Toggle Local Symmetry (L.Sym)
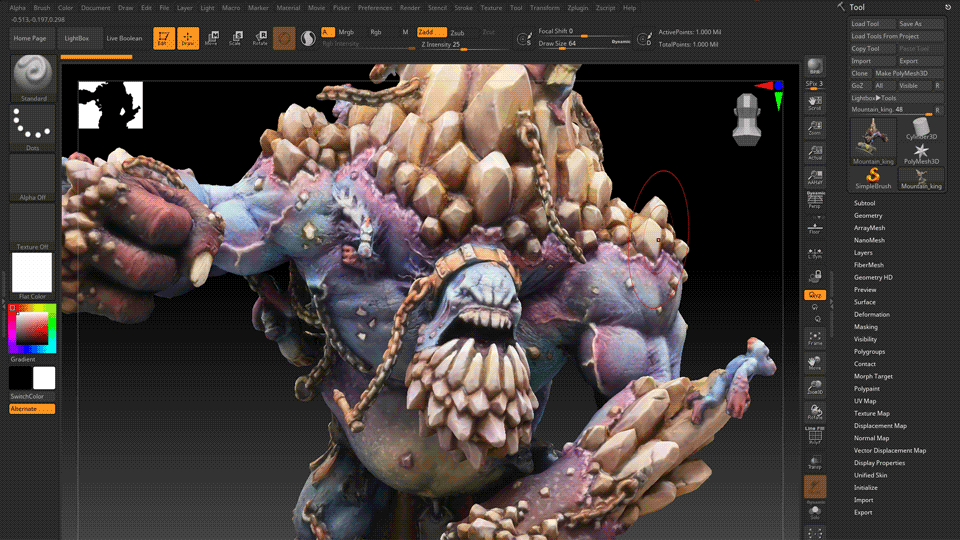Viewport: 960px width, 540px height. [x=814, y=253]
